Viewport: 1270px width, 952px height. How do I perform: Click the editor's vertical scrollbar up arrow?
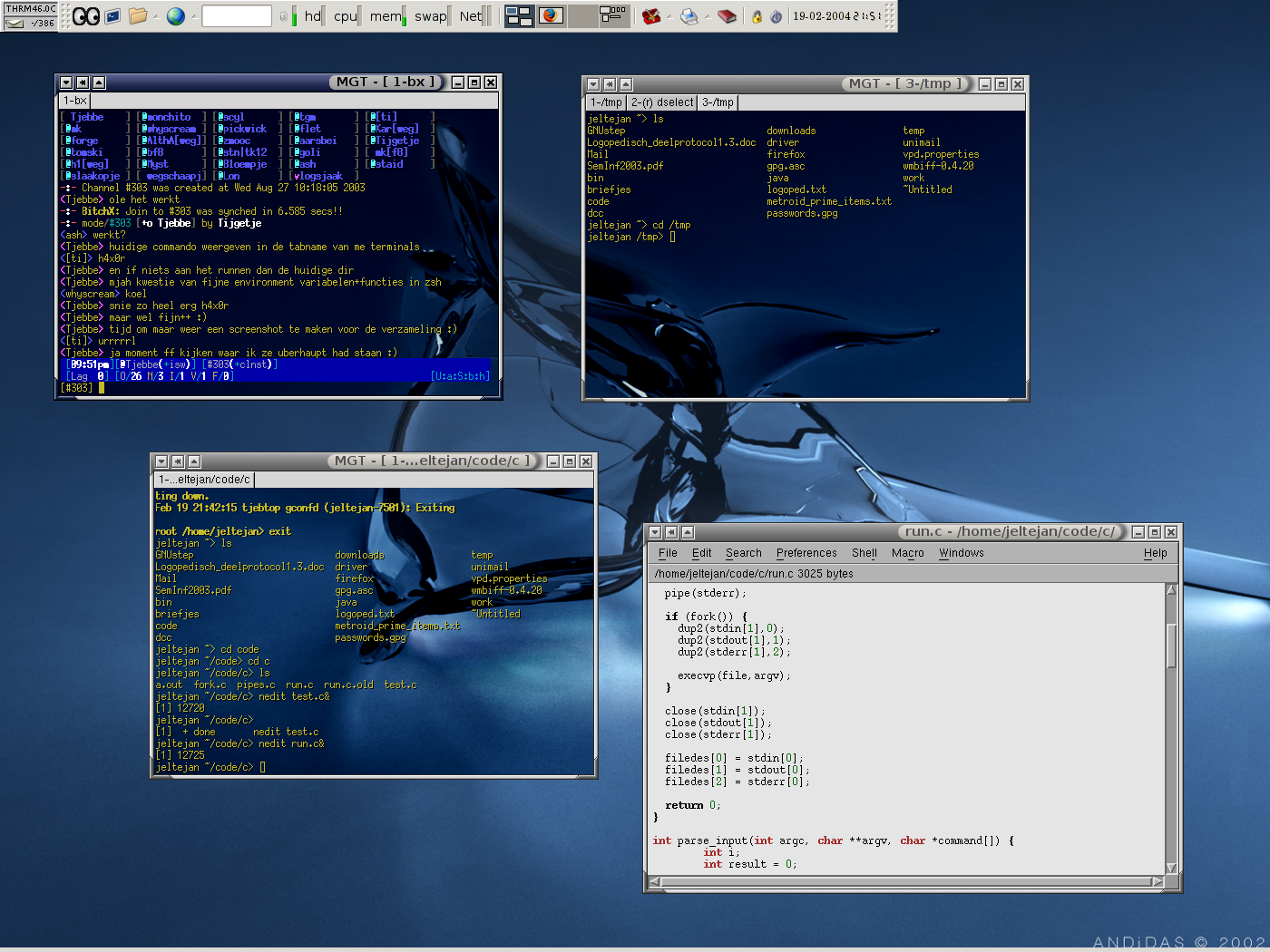[1171, 591]
